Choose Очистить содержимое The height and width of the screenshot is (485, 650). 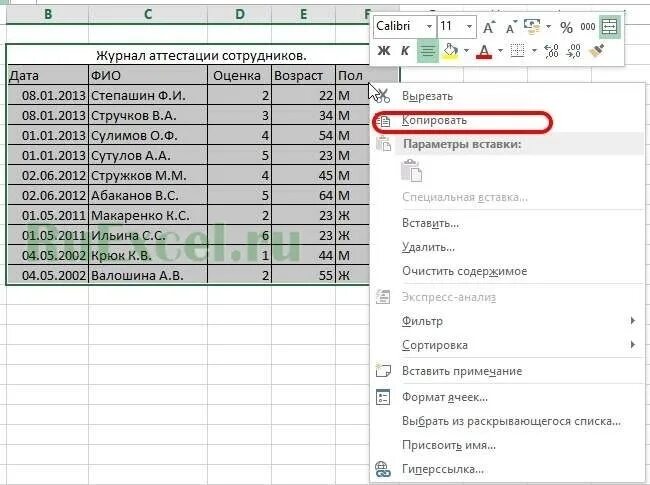508,271
